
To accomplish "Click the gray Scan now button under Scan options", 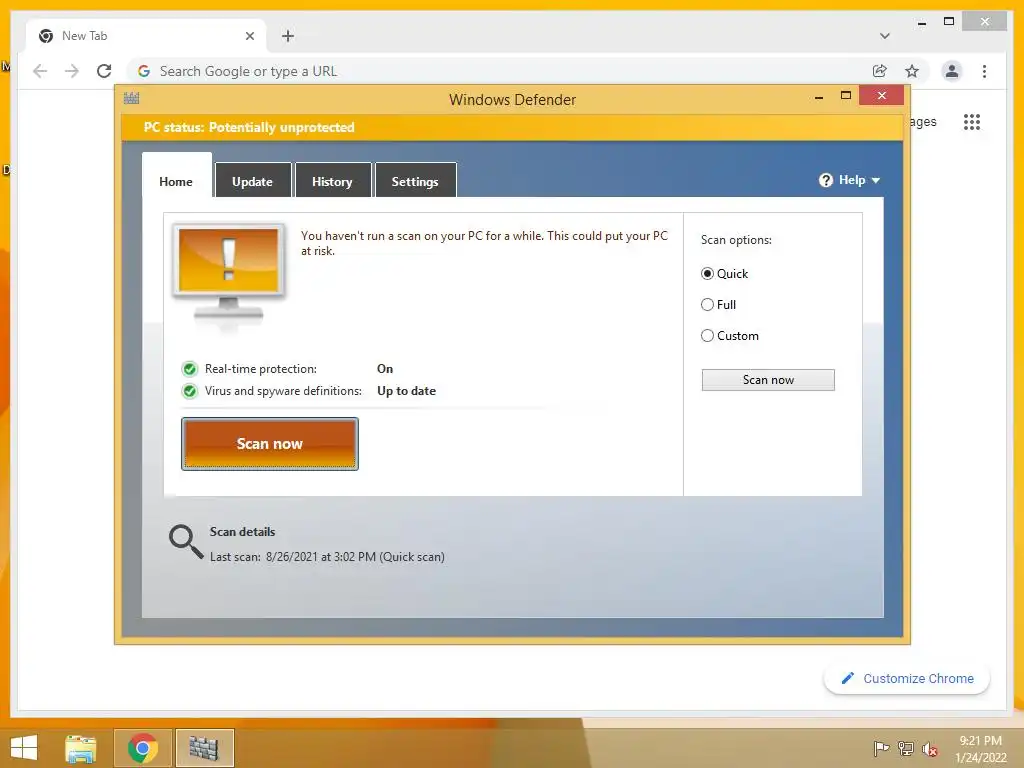I will (768, 380).
